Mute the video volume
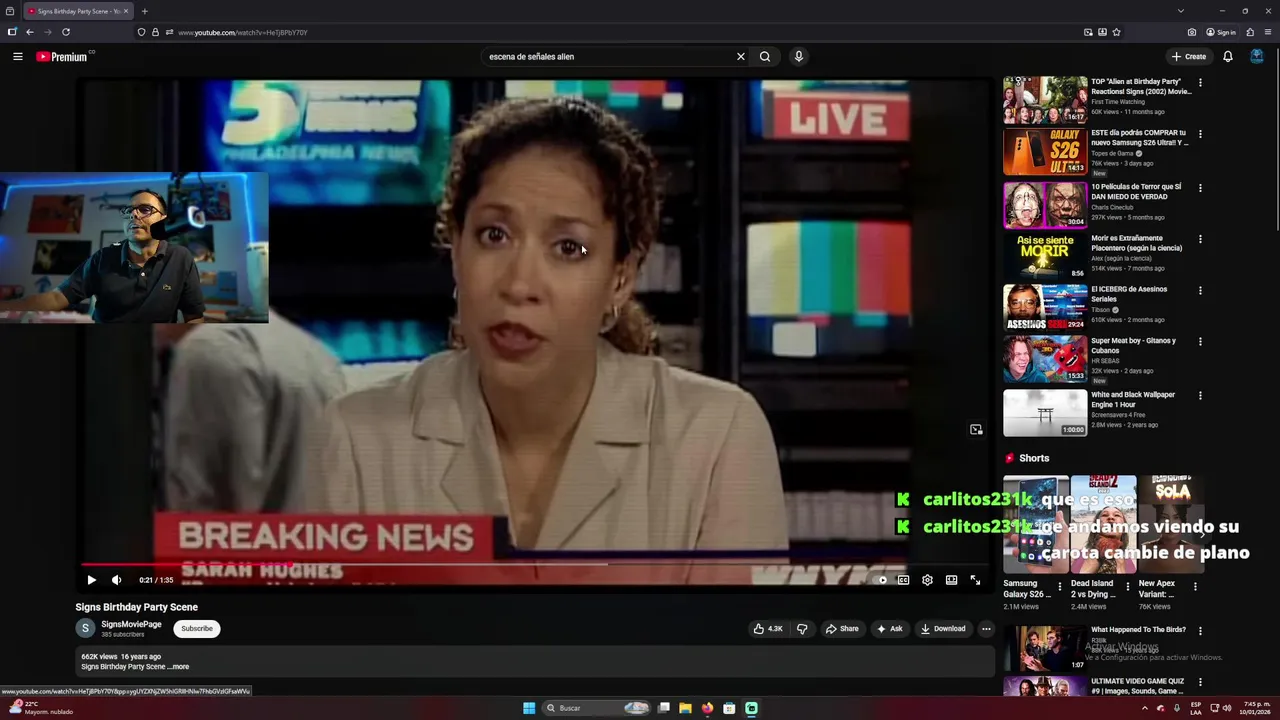1280x720 pixels. click(116, 580)
